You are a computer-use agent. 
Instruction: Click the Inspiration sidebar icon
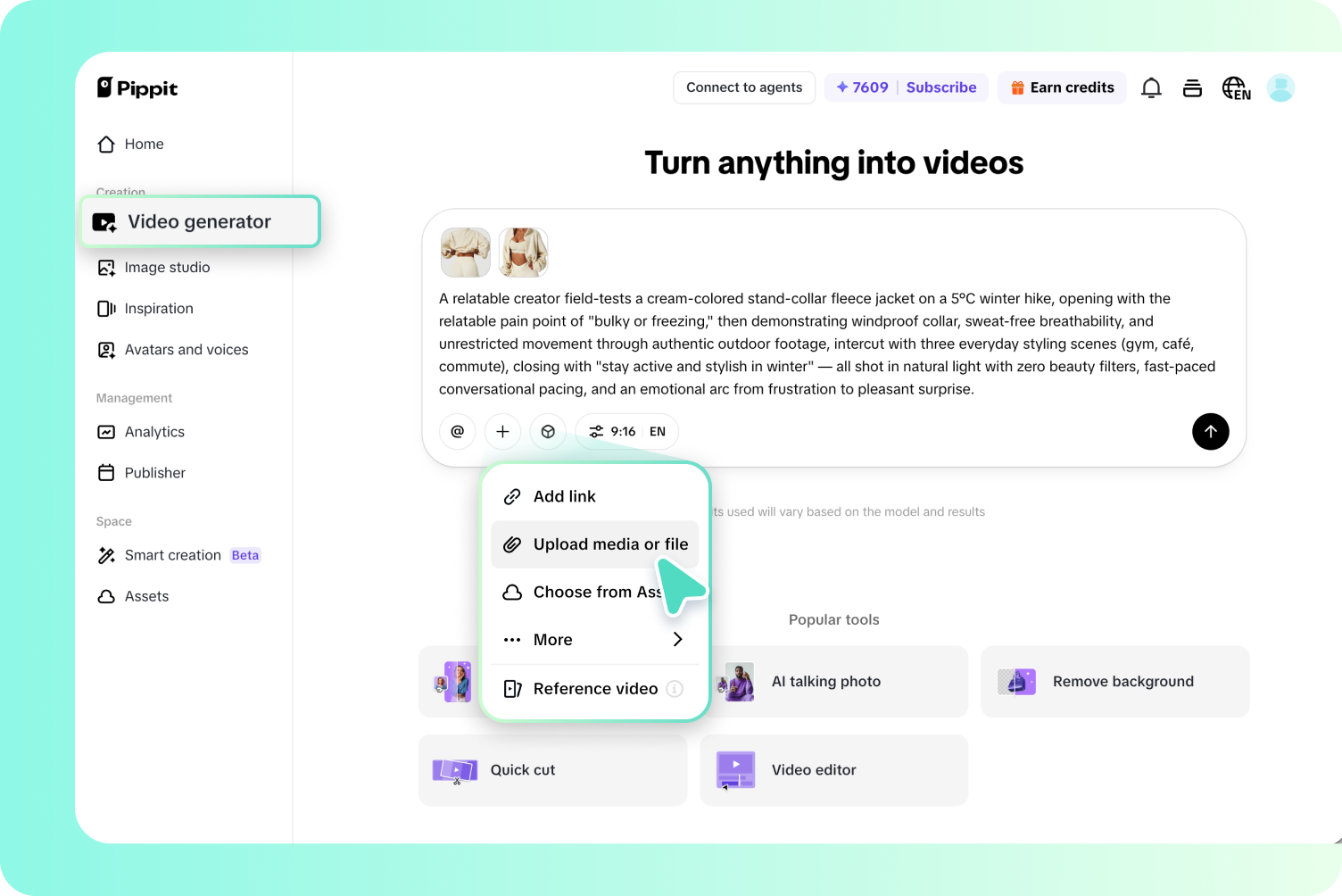[106, 308]
